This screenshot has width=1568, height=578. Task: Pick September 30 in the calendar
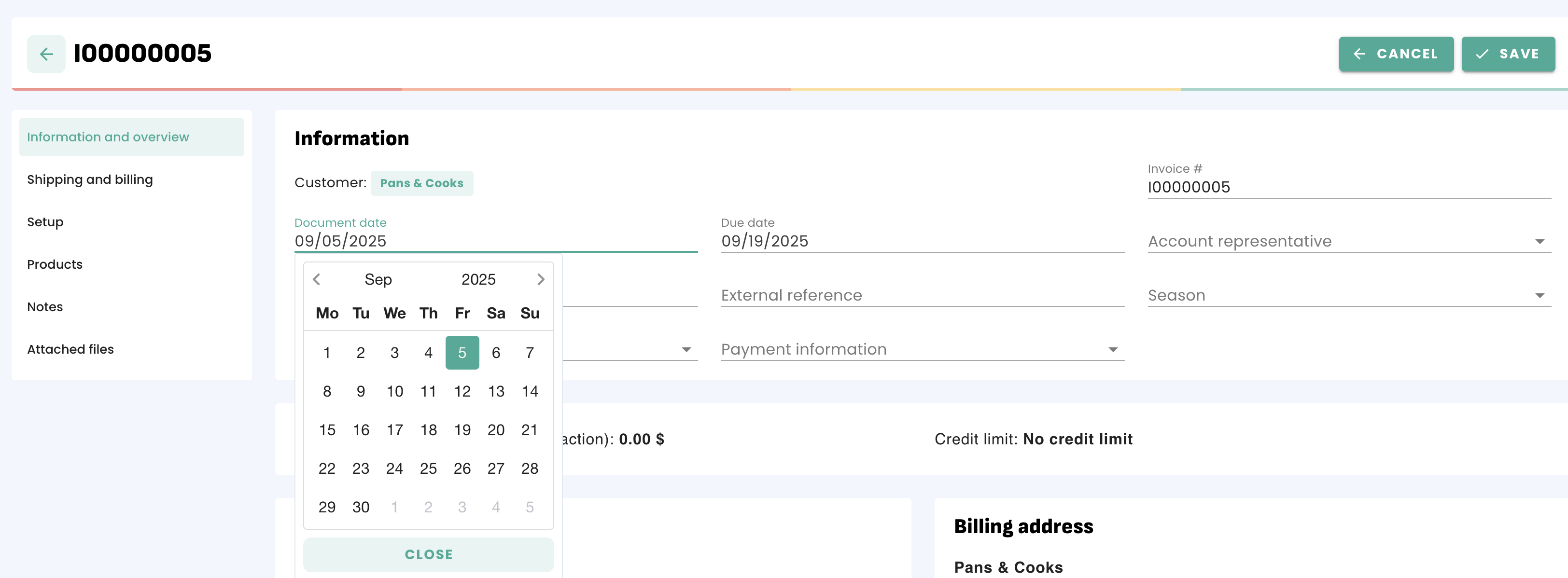tap(360, 507)
